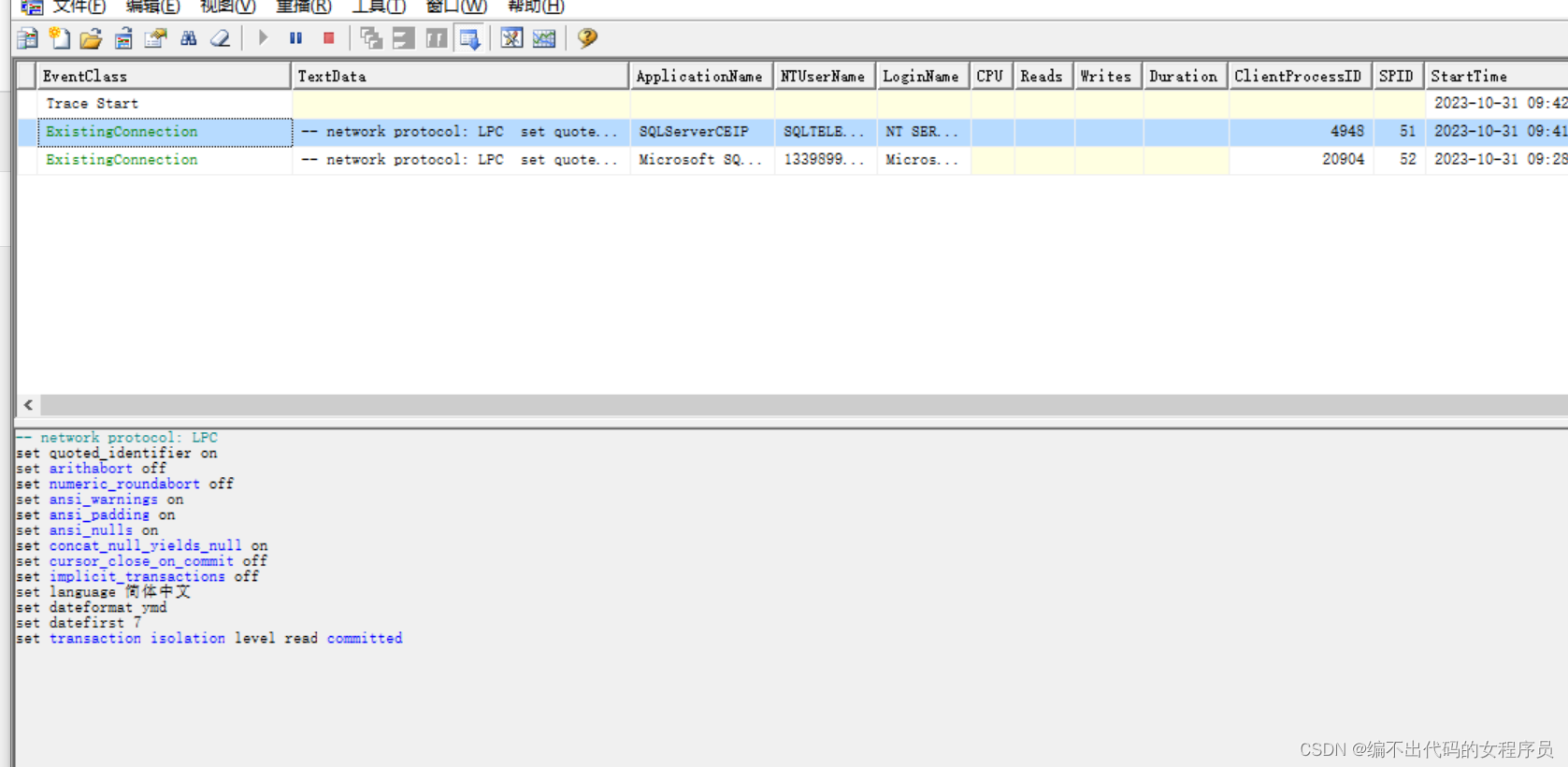This screenshot has width=1568, height=767.
Task: Open the SQL Profiler system menu icon
Action: 31,7
